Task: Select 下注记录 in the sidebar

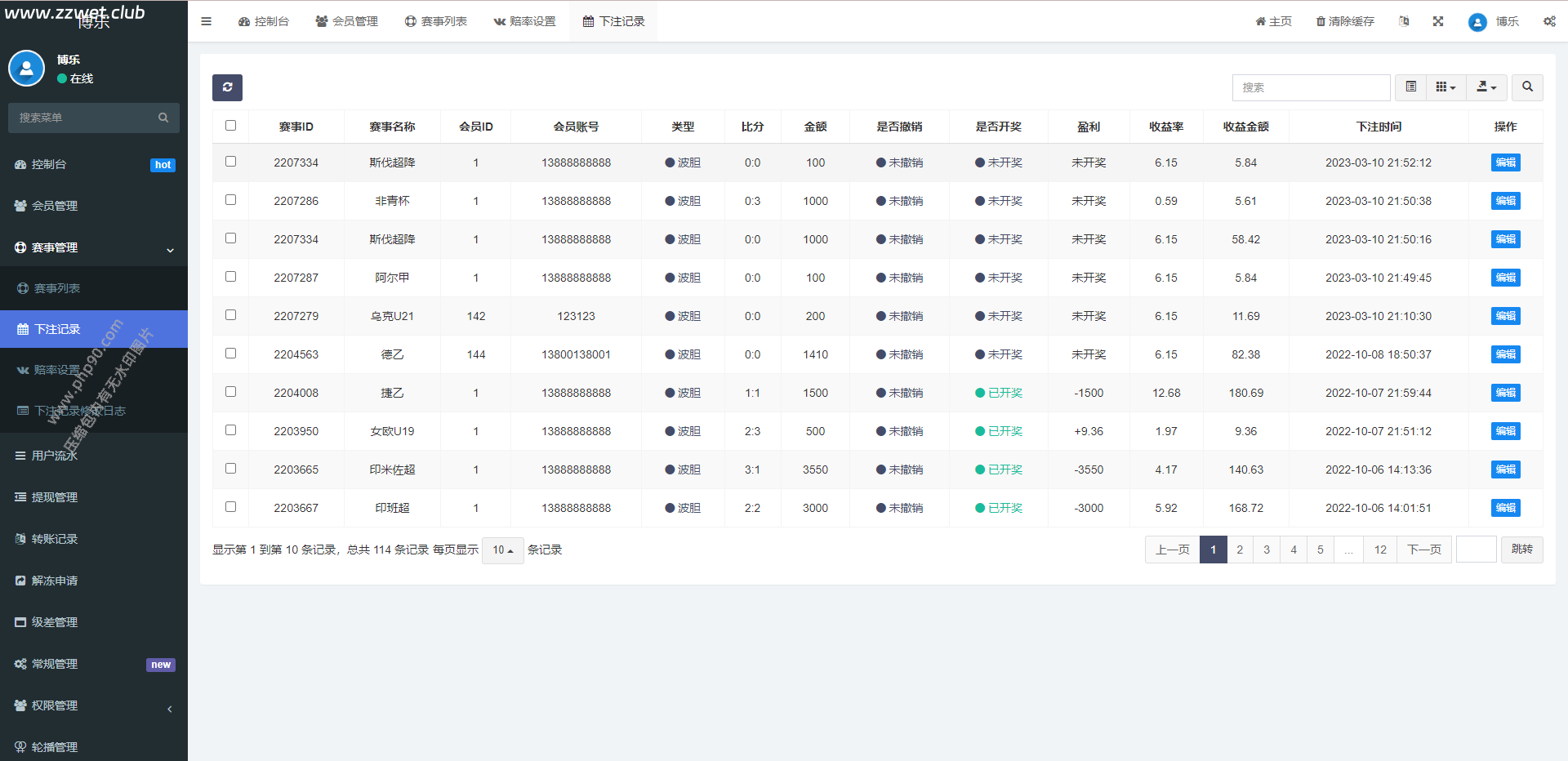Action: pos(94,329)
